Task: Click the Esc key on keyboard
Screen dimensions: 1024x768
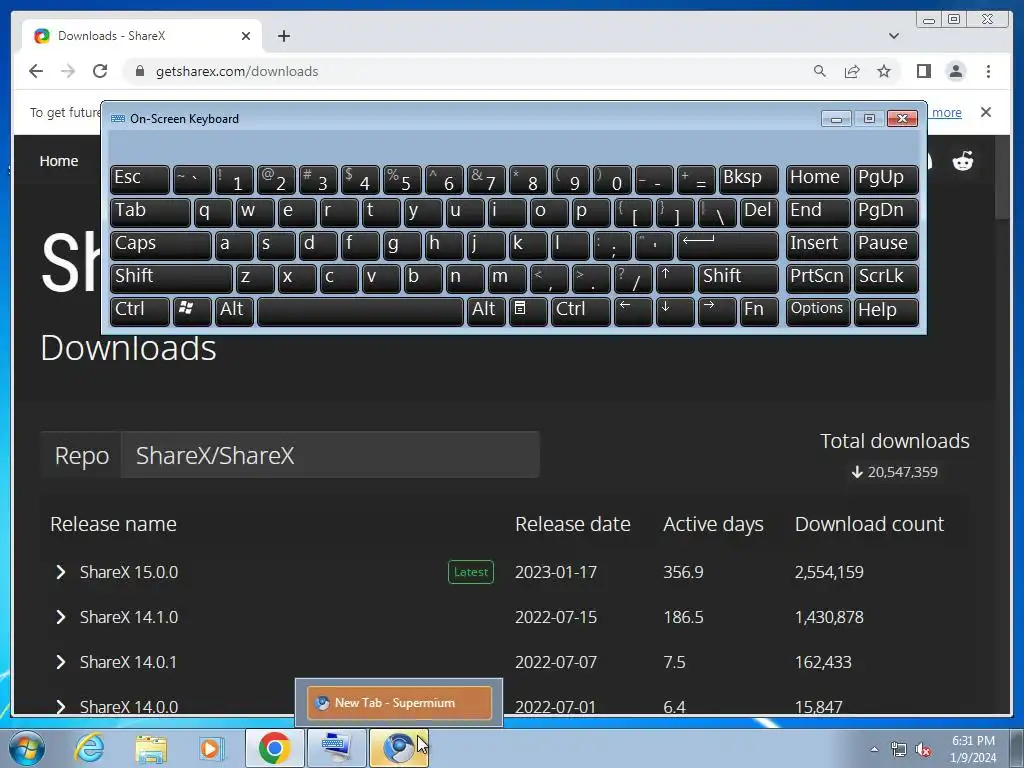Action: point(140,180)
